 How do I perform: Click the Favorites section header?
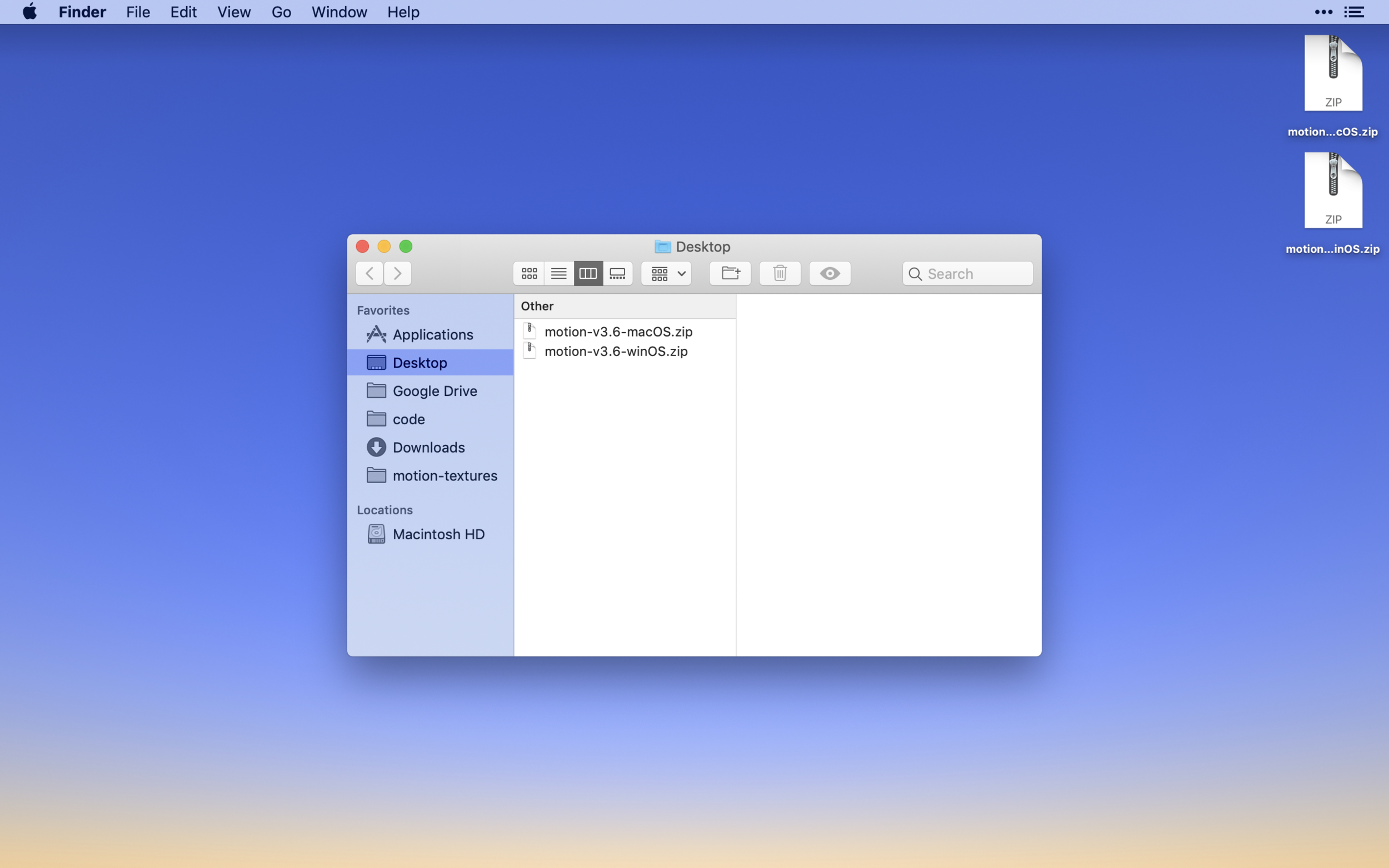pos(383,310)
